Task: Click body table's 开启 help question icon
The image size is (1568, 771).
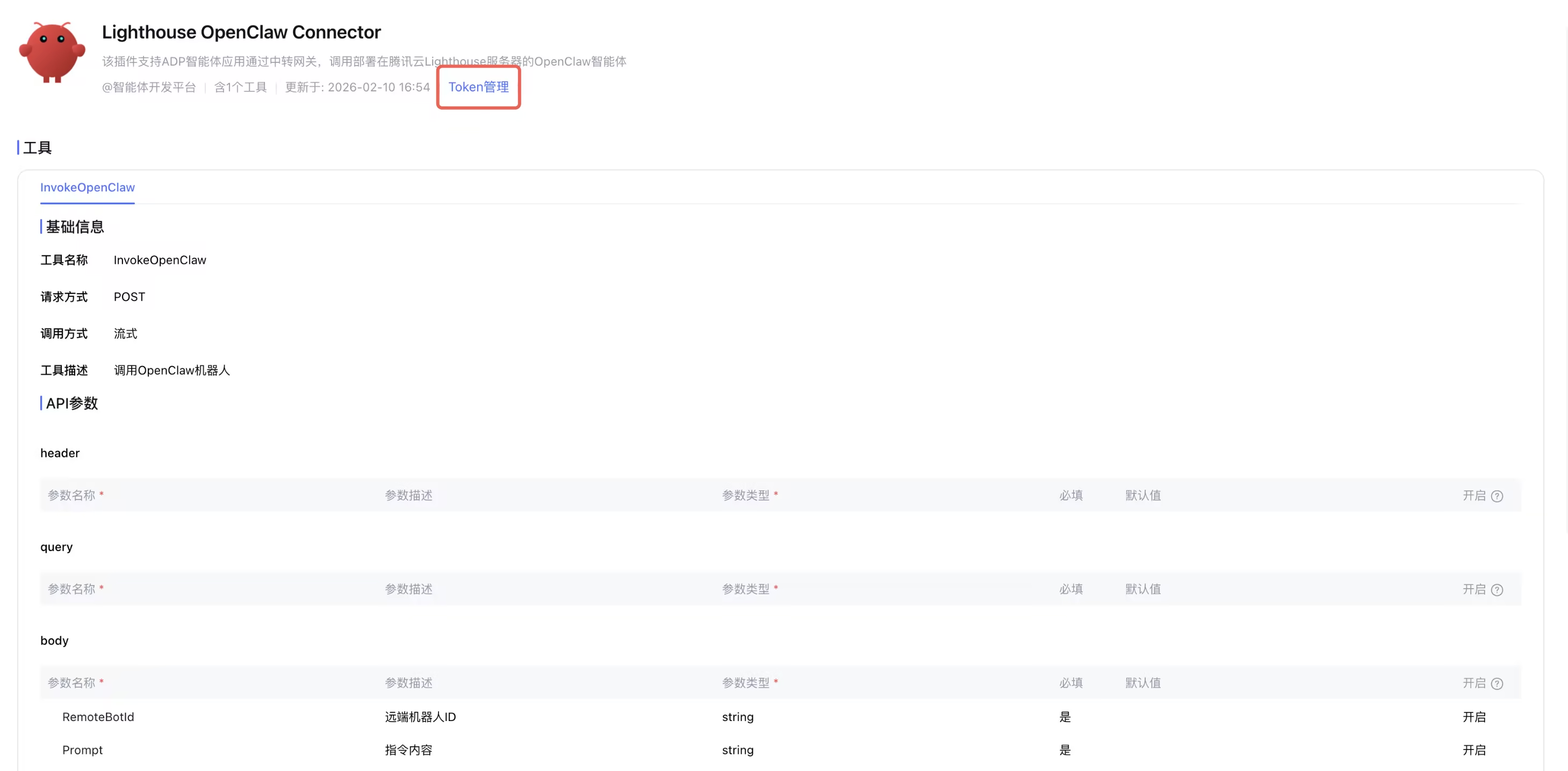Action: point(1497,683)
